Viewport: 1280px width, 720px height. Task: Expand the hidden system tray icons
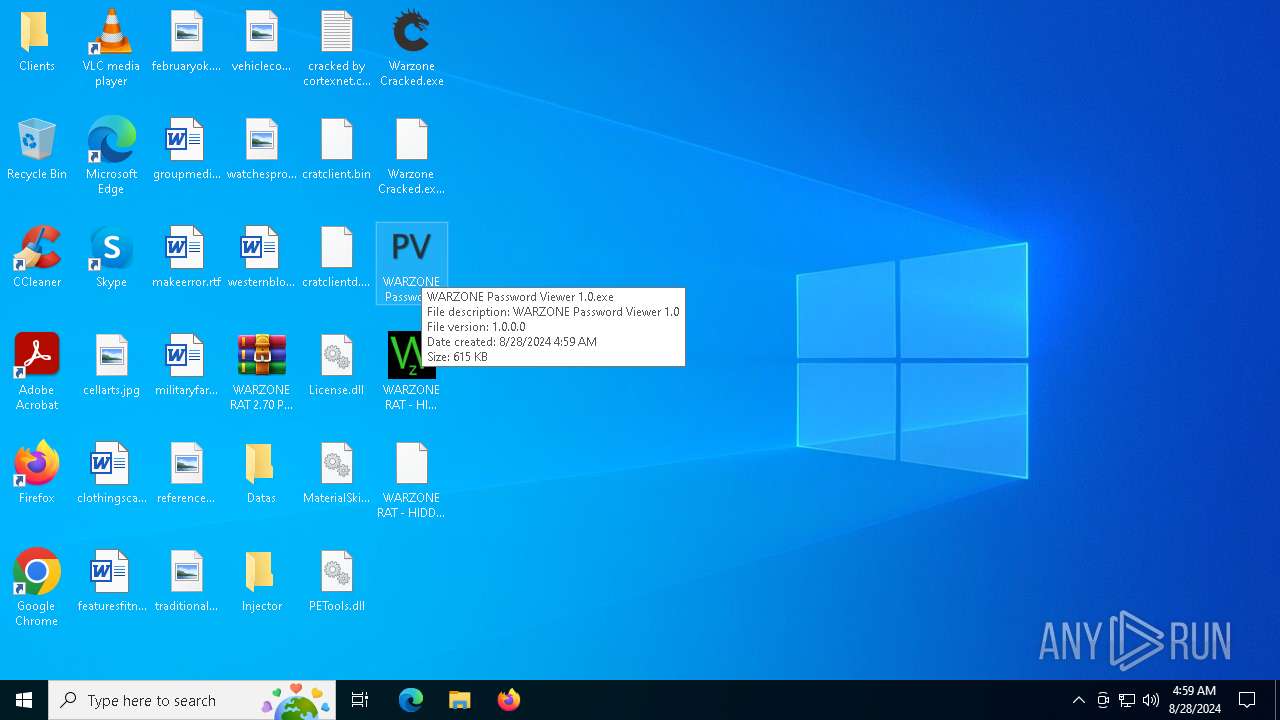[1078, 700]
